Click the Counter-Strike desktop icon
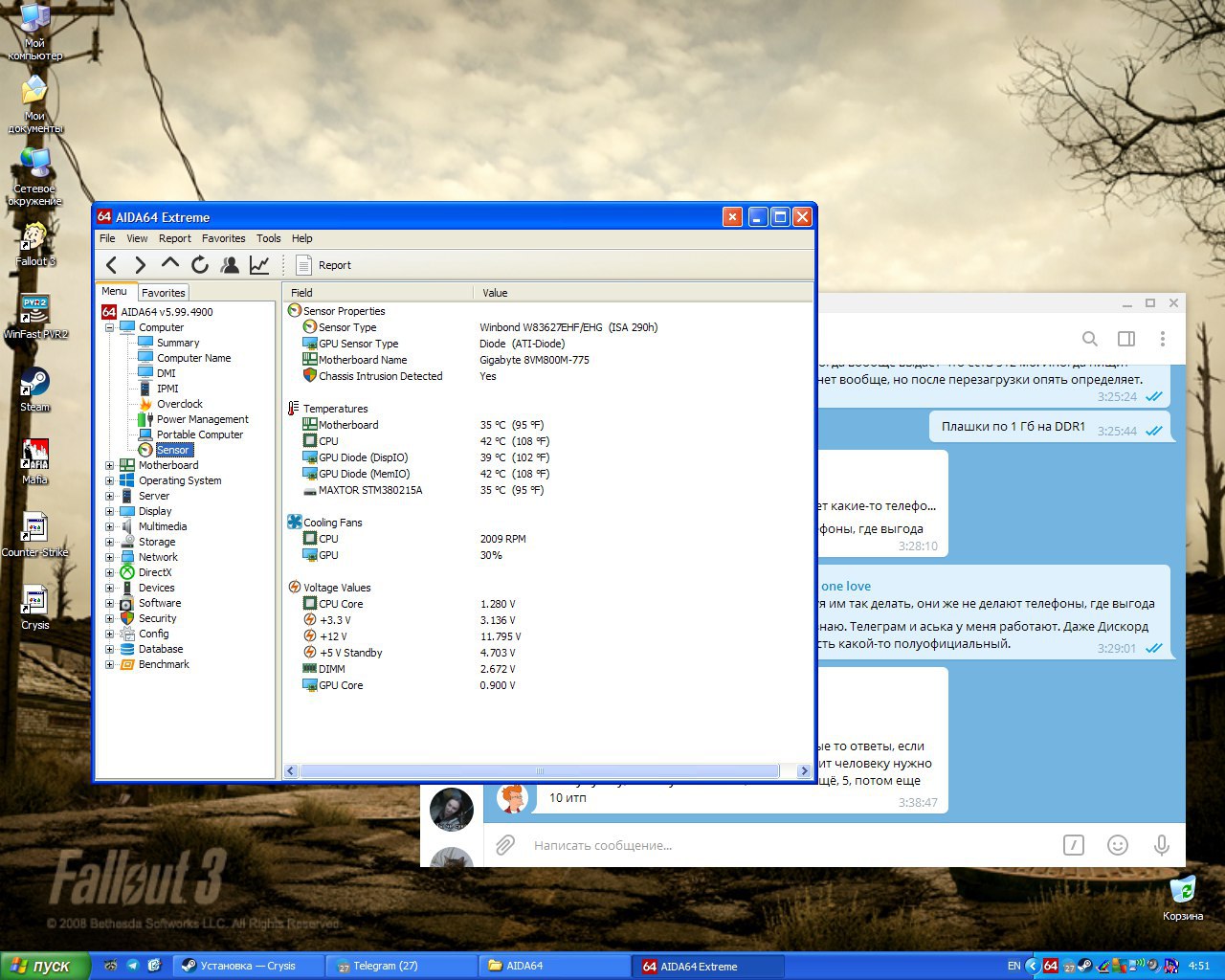Screen dimensions: 1225x980 pyautogui.click(x=35, y=535)
